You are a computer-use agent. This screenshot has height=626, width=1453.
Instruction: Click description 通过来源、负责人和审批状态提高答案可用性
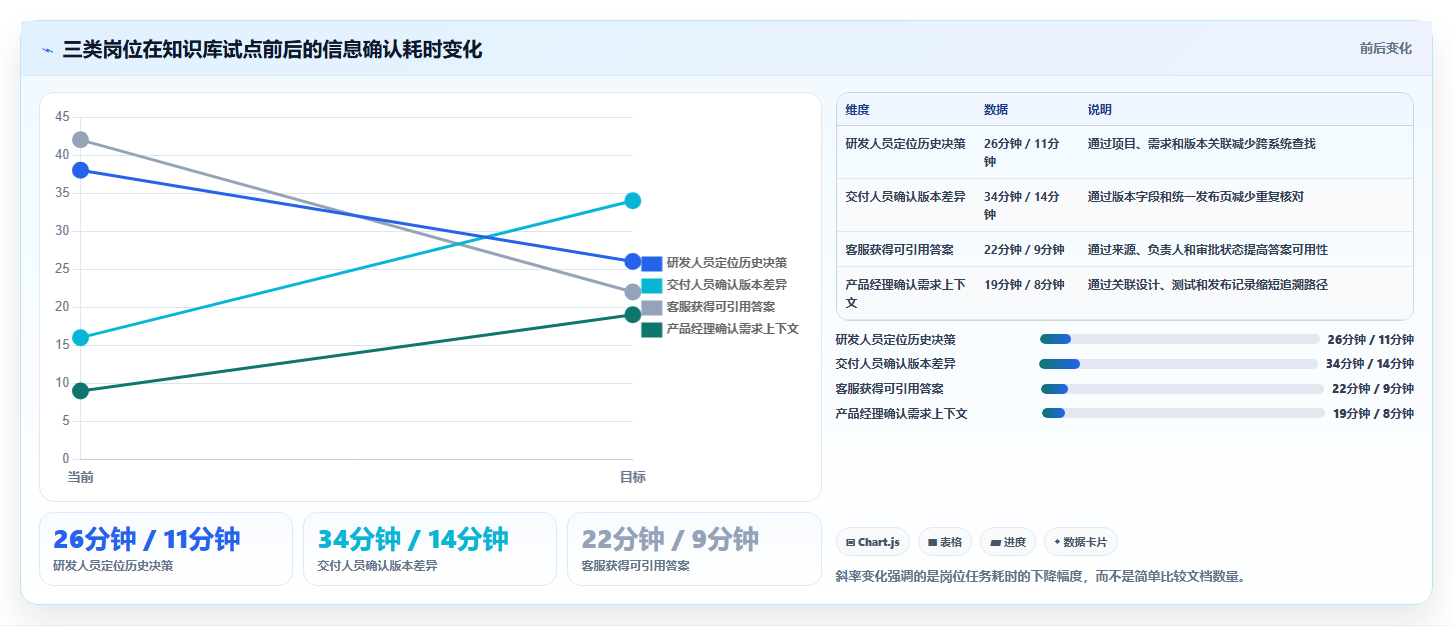pyautogui.click(x=1208, y=250)
